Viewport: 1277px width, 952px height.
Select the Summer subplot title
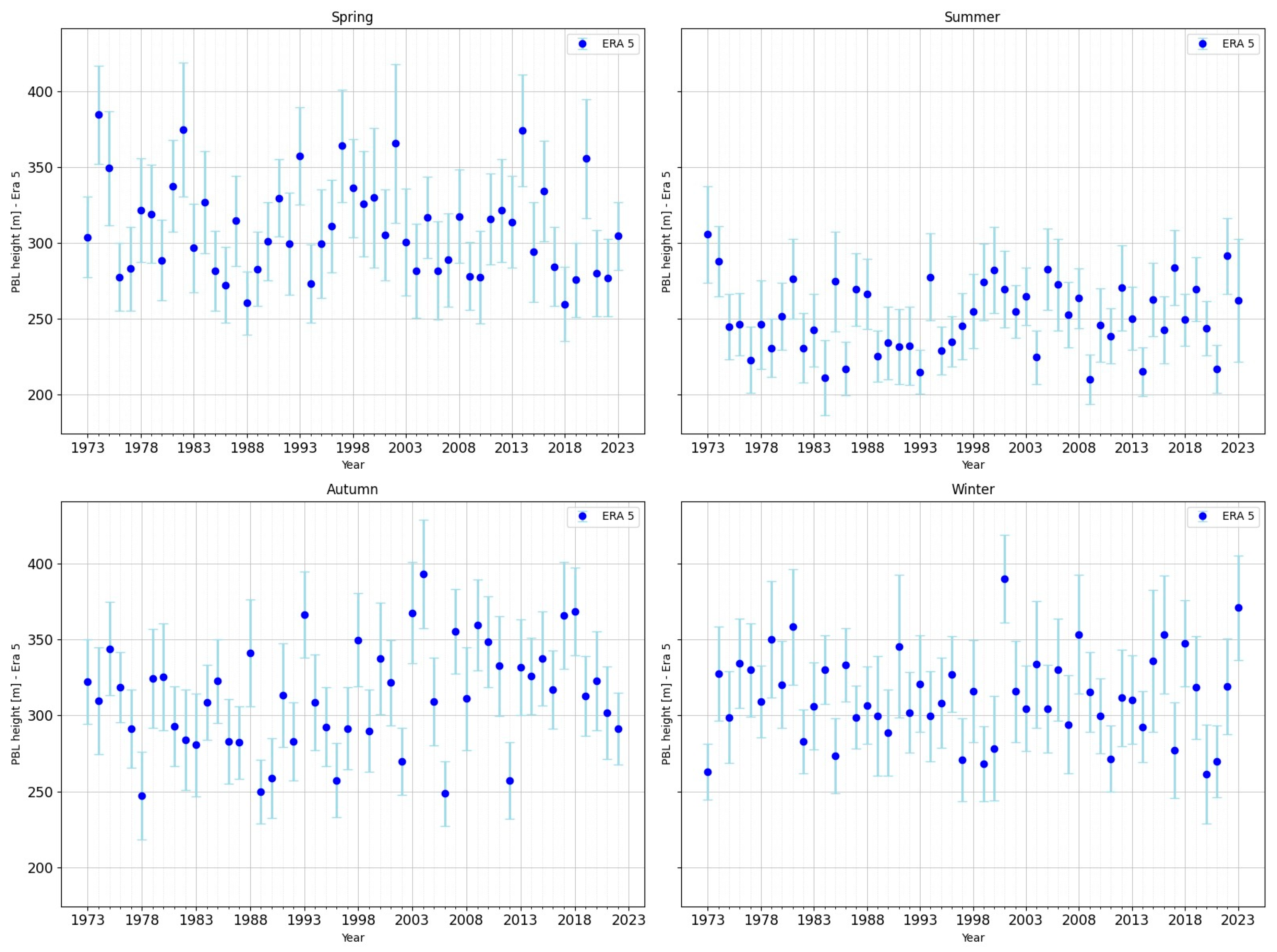[x=972, y=17]
